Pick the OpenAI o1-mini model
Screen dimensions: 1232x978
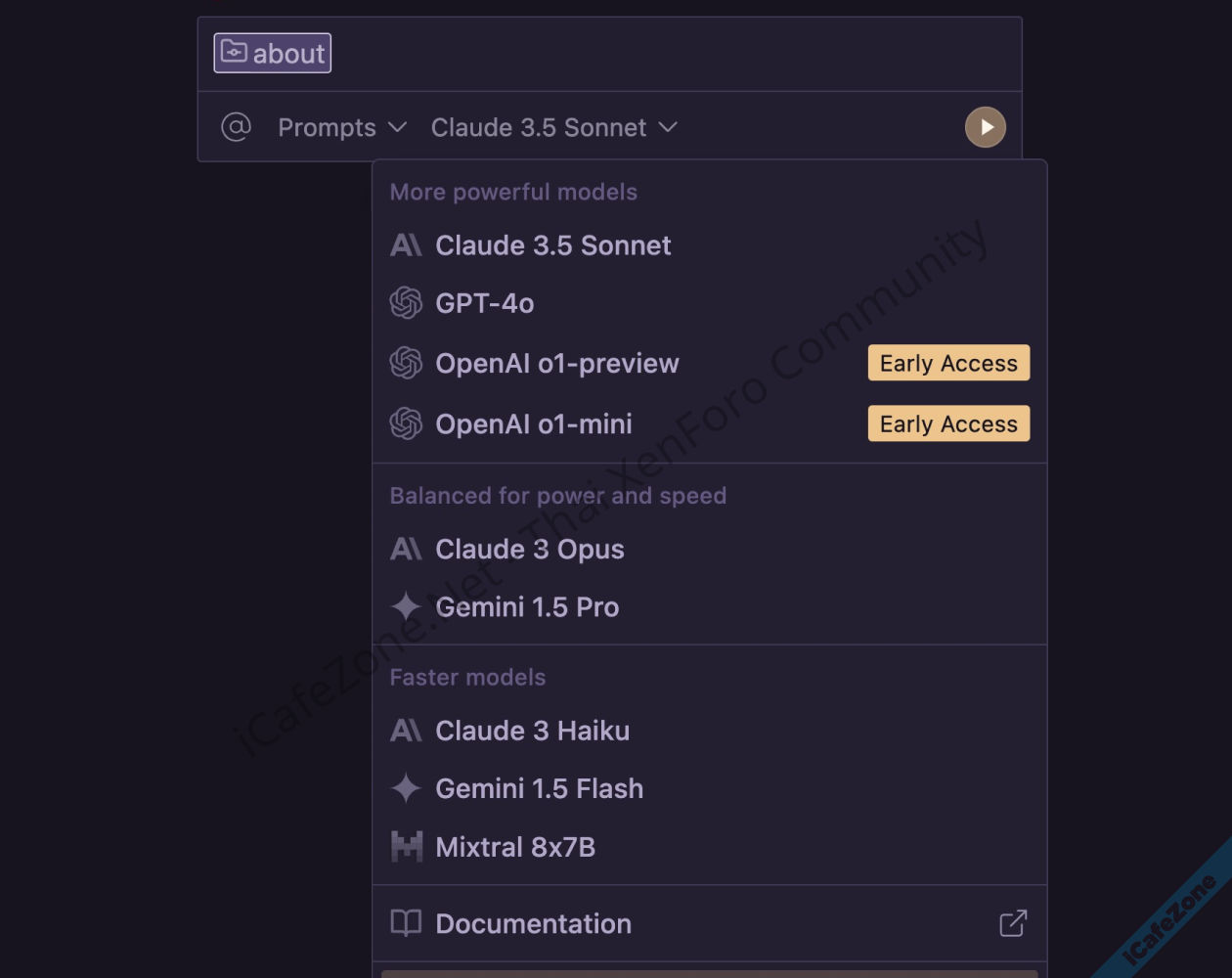click(x=533, y=424)
